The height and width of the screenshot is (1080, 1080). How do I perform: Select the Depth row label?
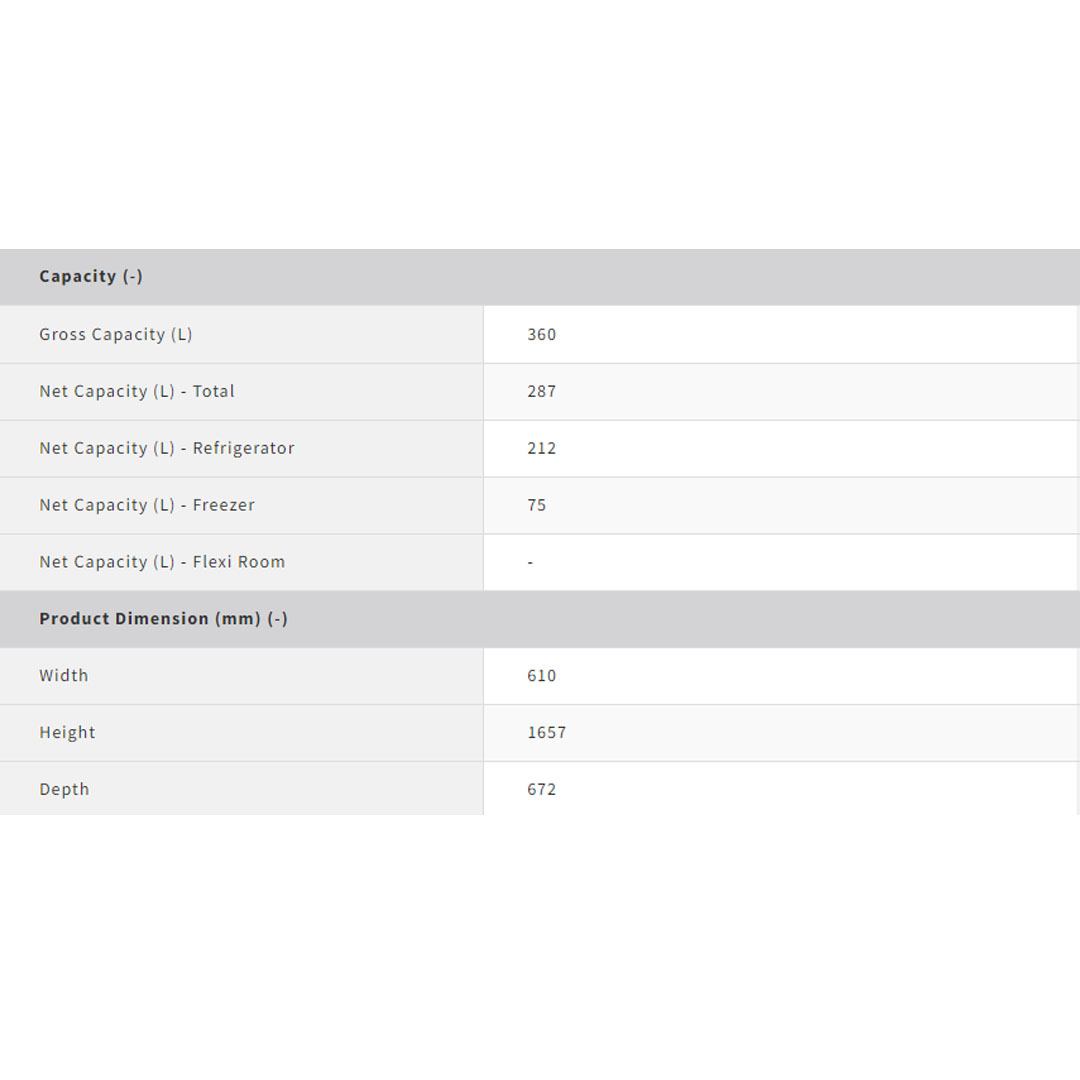tap(64, 790)
